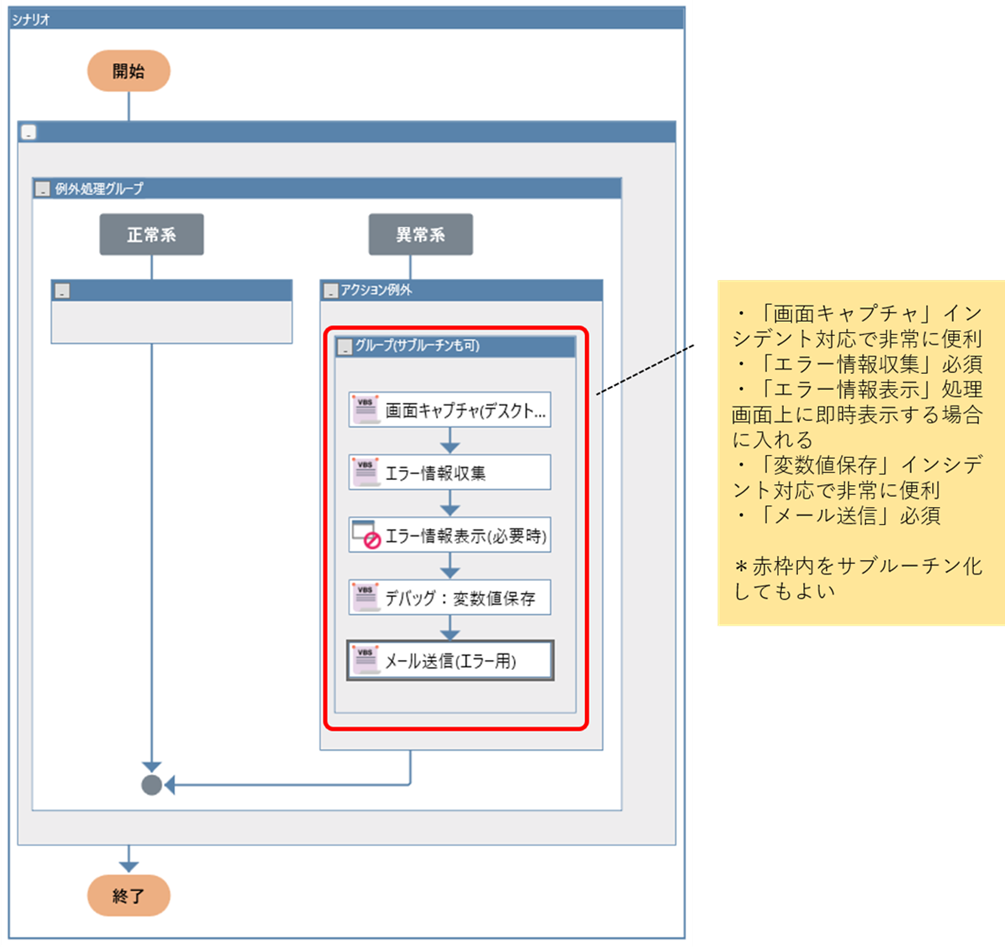Viewport: 1005px width, 952px height.
Task: Collapse the グループ(サブルーチンも可) group
Action: (x=345, y=347)
